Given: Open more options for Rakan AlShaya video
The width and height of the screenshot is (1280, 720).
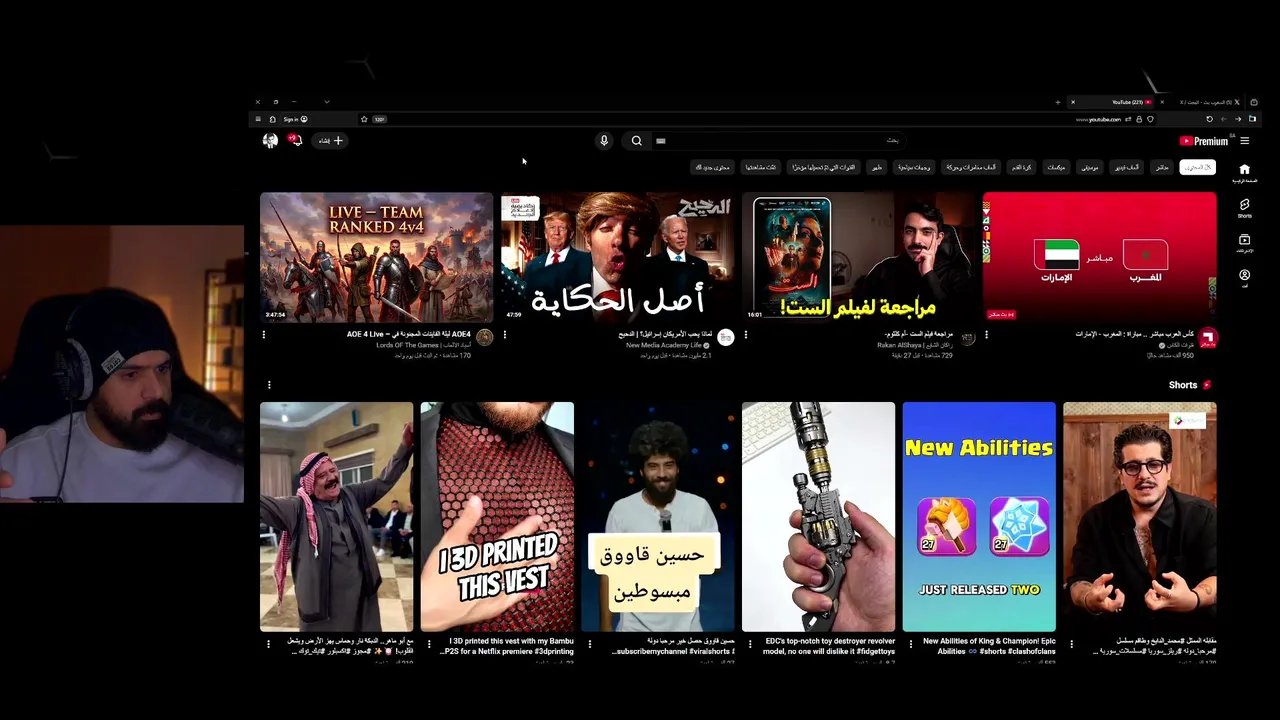Looking at the screenshot, I should click(746, 335).
